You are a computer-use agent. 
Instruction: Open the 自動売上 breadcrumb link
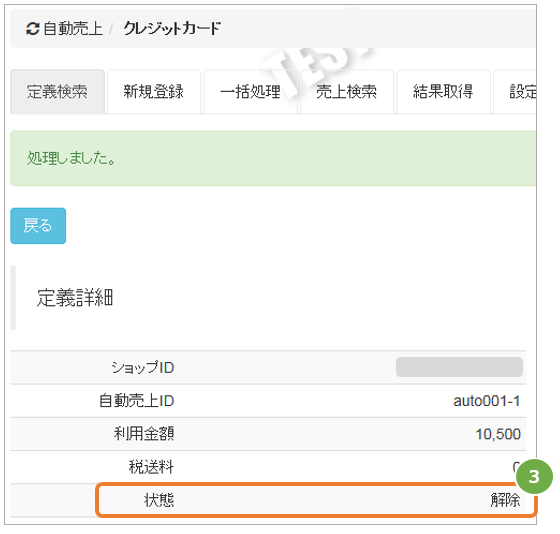[x=73, y=29]
